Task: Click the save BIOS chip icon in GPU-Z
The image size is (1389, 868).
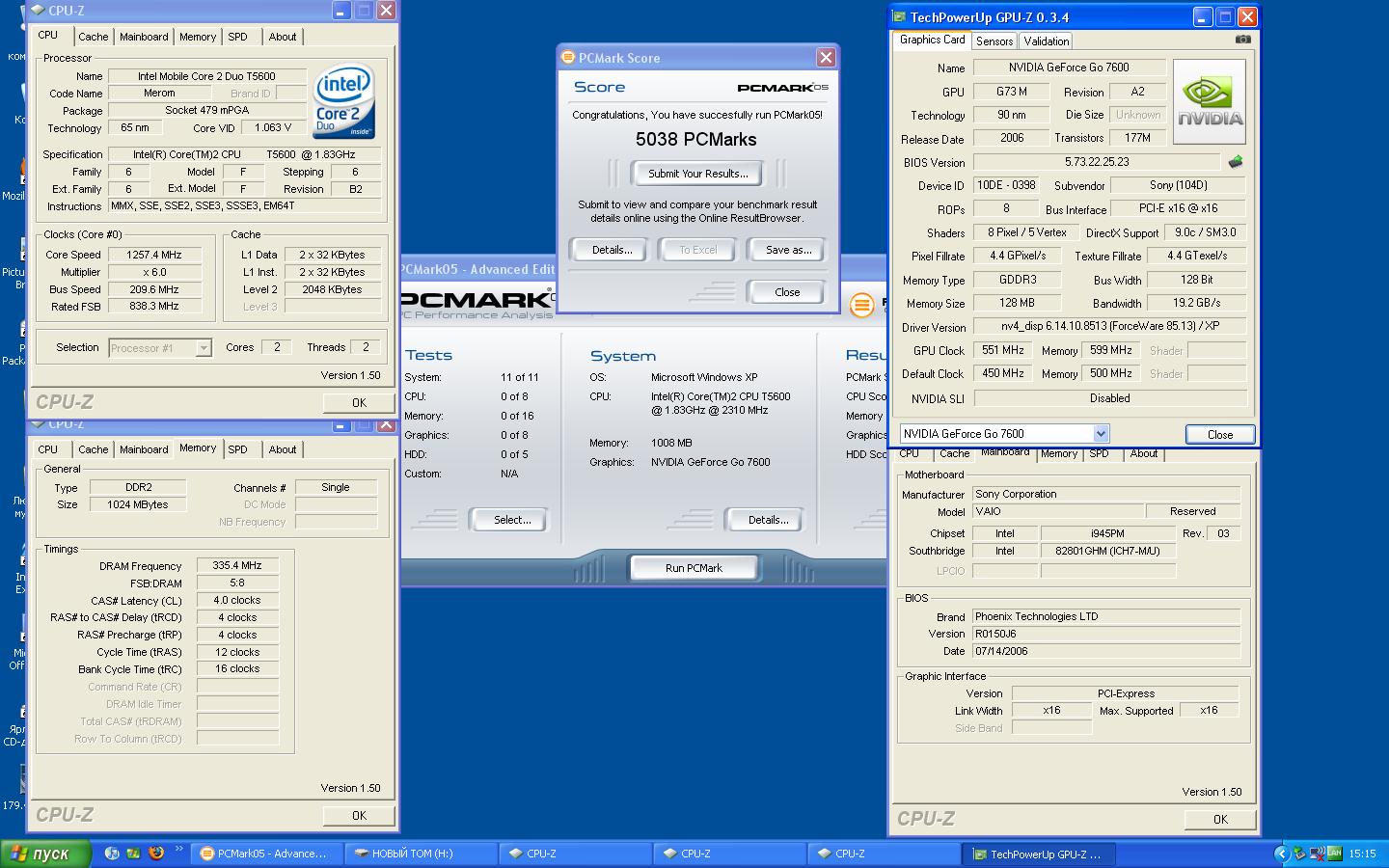Action: pos(1235,162)
